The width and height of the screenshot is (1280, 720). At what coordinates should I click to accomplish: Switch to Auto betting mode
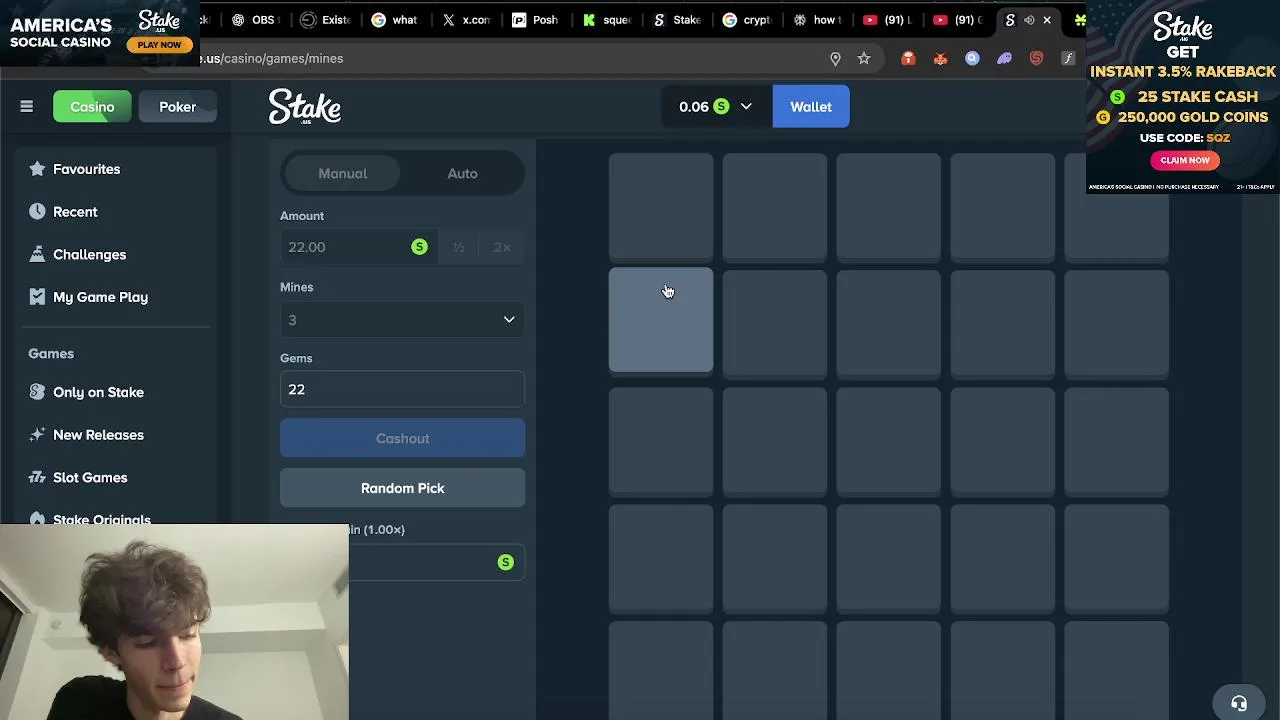tap(462, 174)
